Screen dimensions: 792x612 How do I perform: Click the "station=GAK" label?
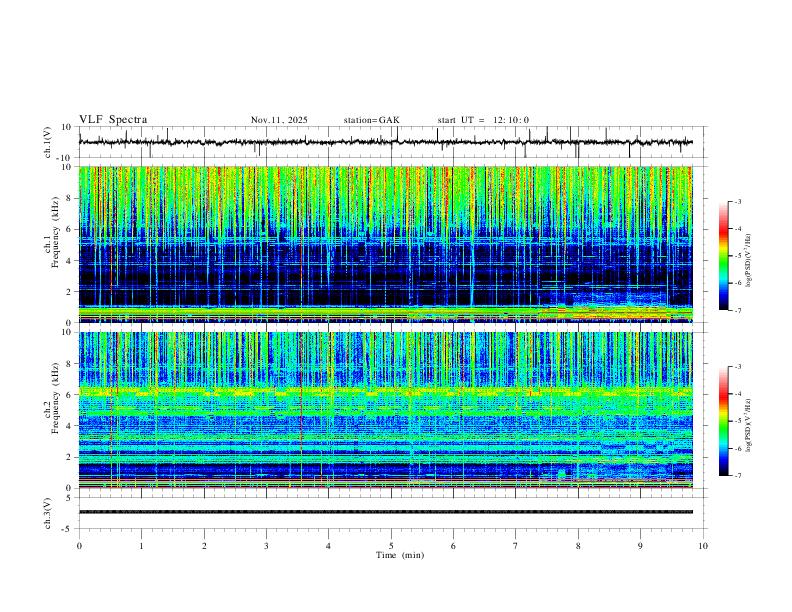point(372,120)
